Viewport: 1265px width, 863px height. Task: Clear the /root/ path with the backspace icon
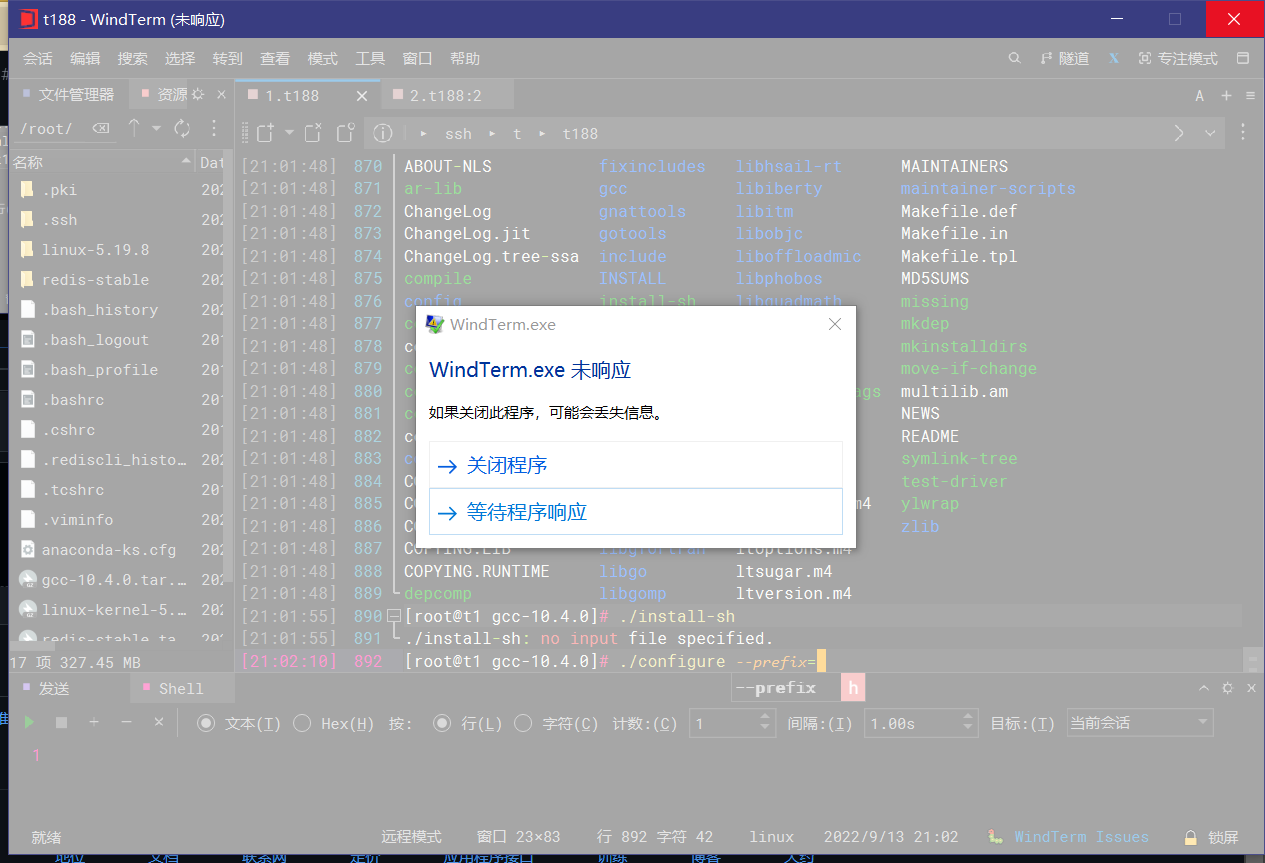tap(101, 128)
